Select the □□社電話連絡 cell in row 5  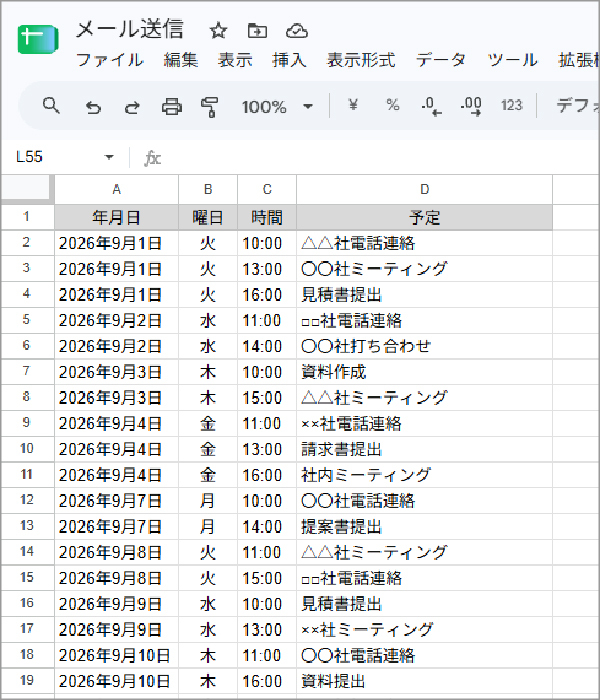pos(425,321)
